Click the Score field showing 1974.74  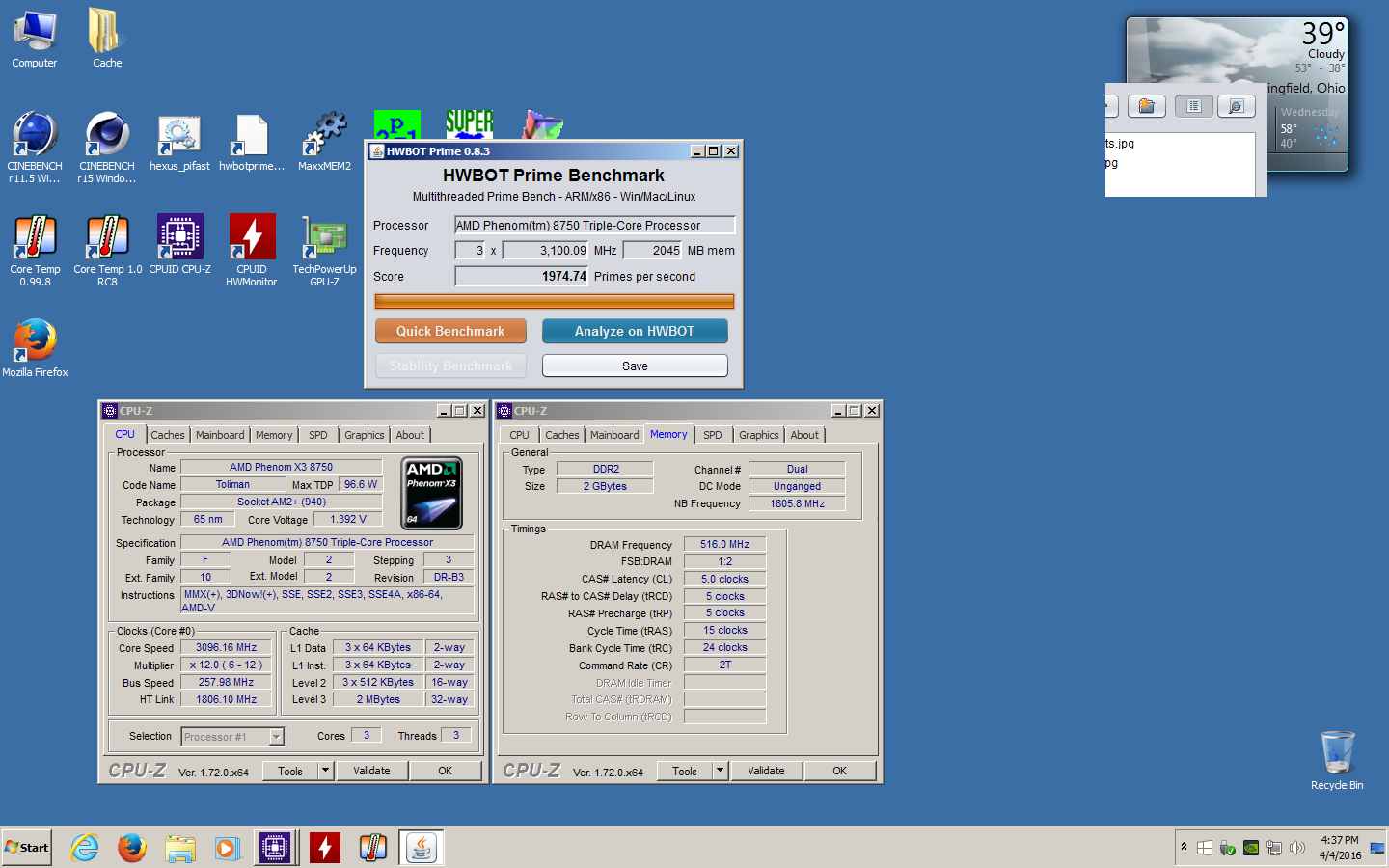click(x=522, y=276)
